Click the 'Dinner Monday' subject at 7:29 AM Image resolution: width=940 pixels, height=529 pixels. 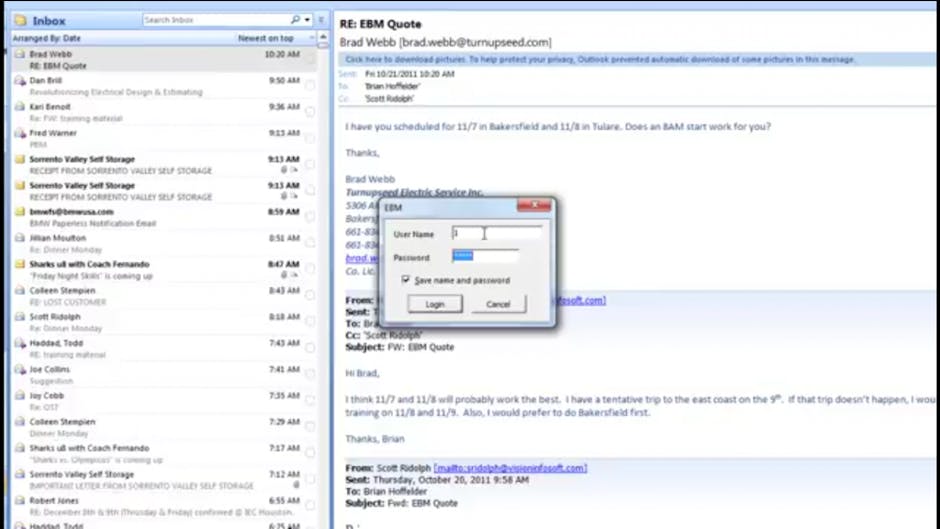pos(58,434)
